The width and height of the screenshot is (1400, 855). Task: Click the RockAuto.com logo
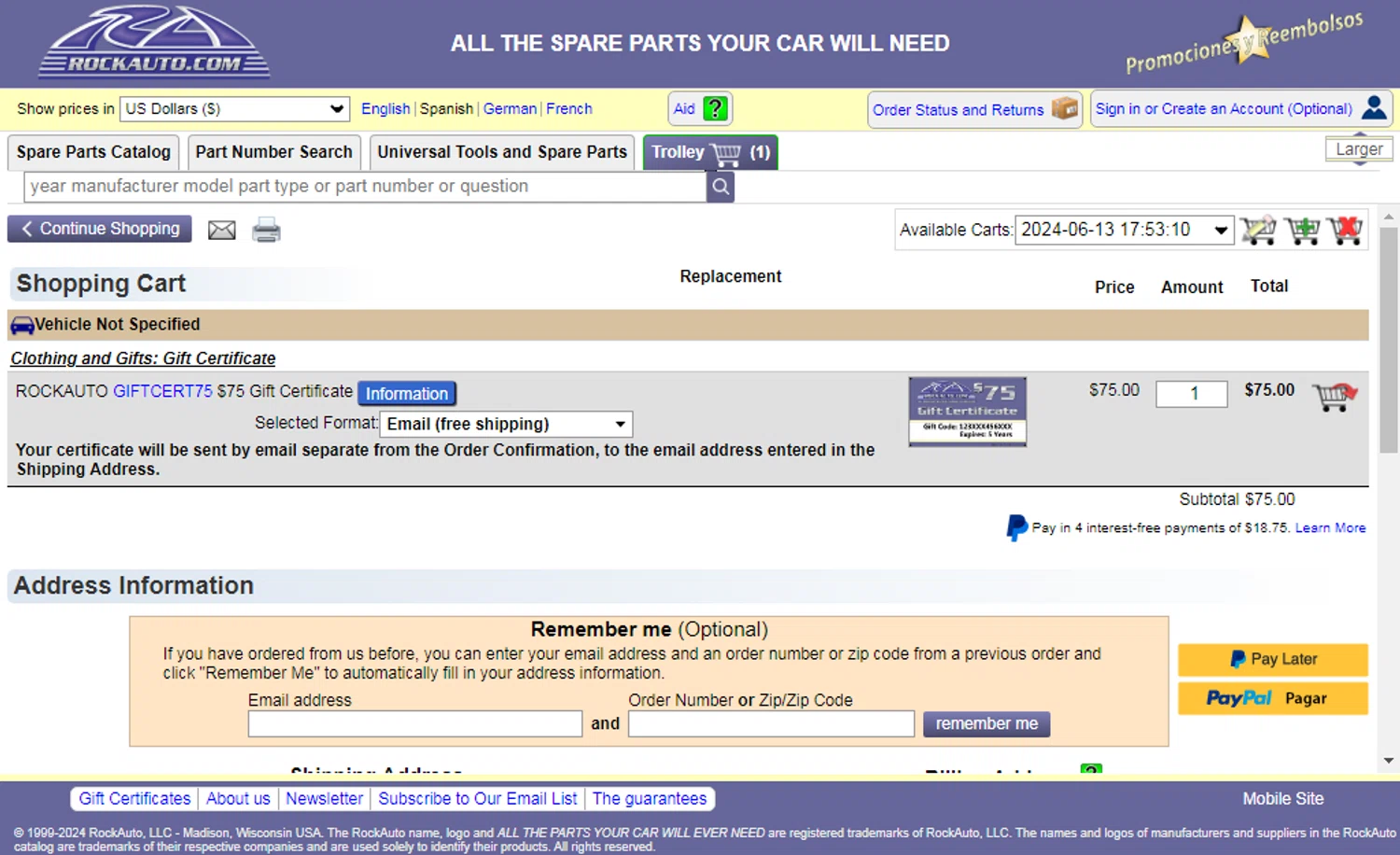tap(154, 42)
